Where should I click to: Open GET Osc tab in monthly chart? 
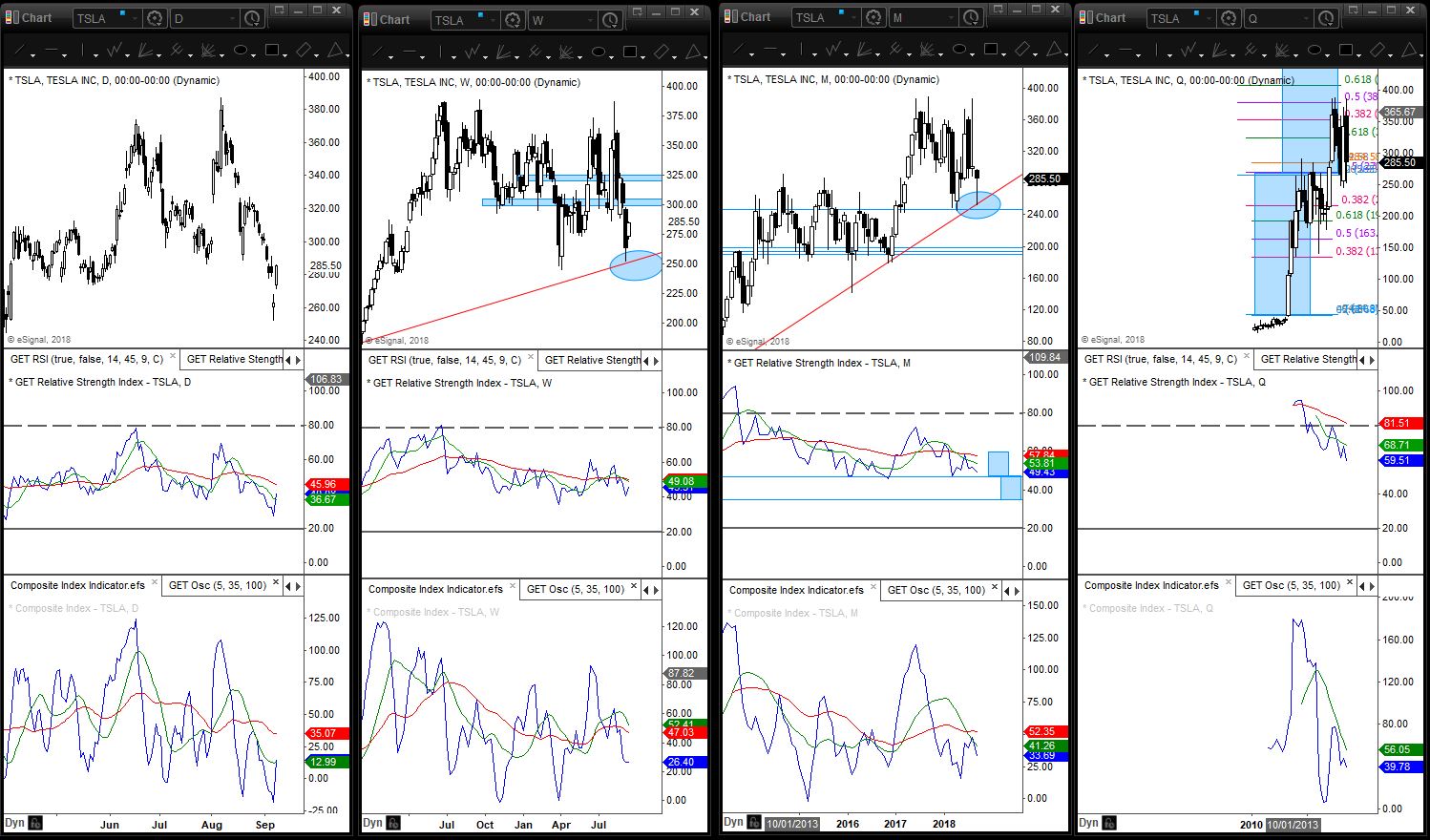[x=936, y=590]
